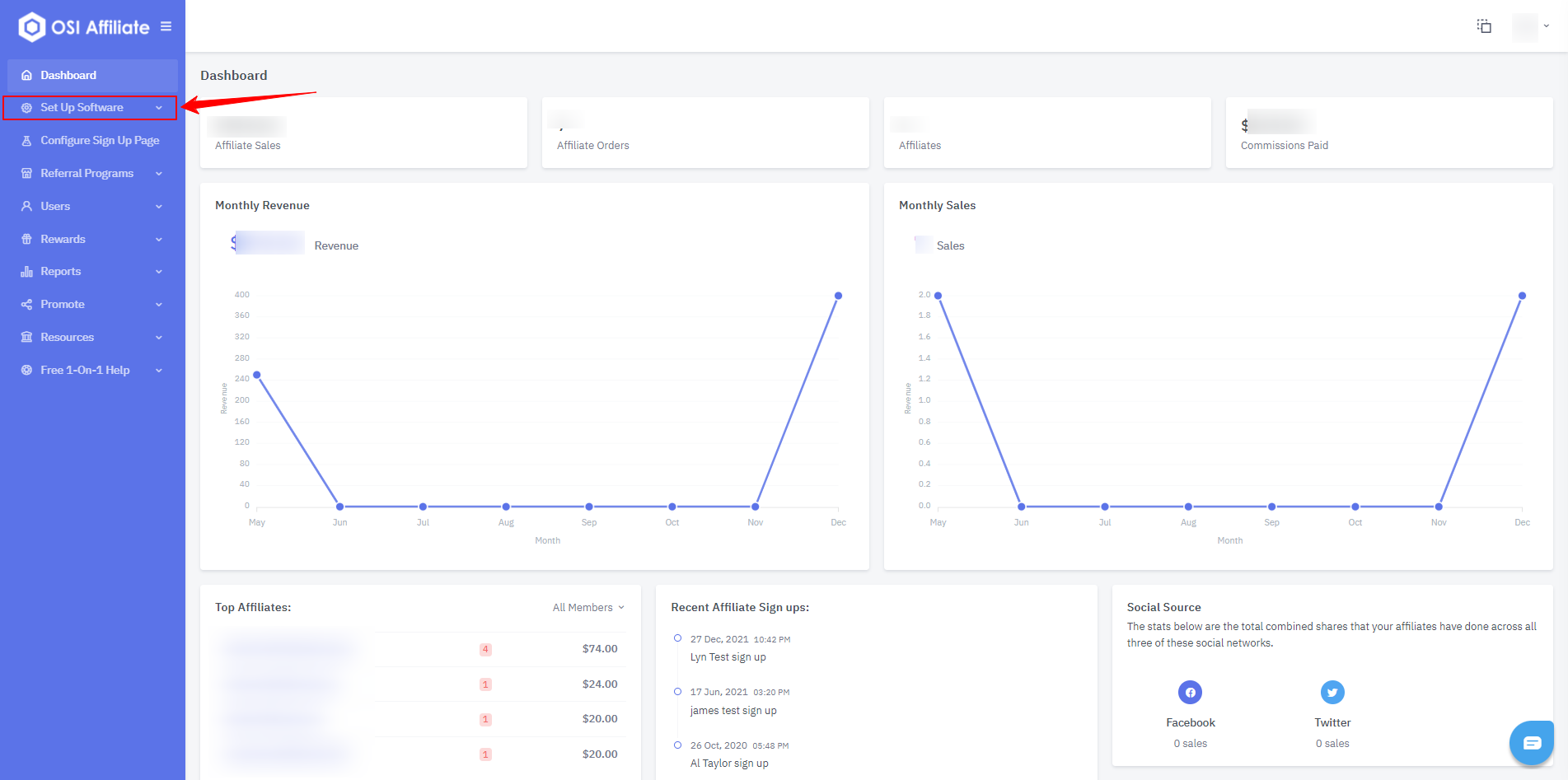This screenshot has height=780, width=1568.
Task: Click the Affiliate Sales stat card
Action: pos(363,133)
